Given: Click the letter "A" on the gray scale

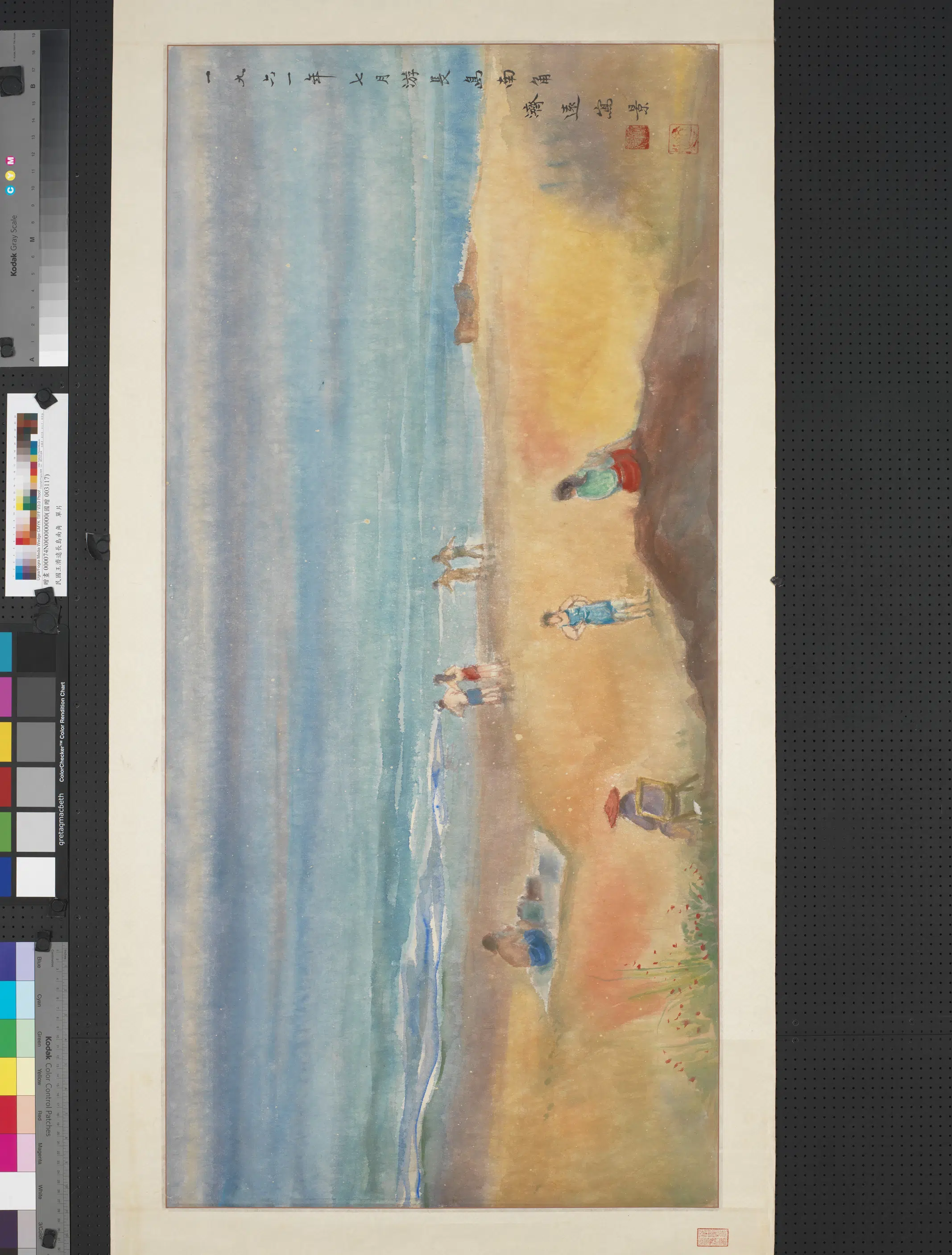Looking at the screenshot, I should click(32, 359).
